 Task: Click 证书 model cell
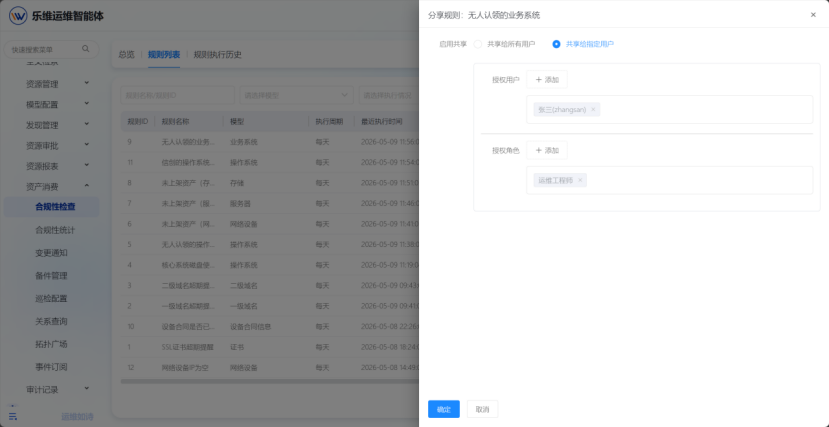point(237,347)
